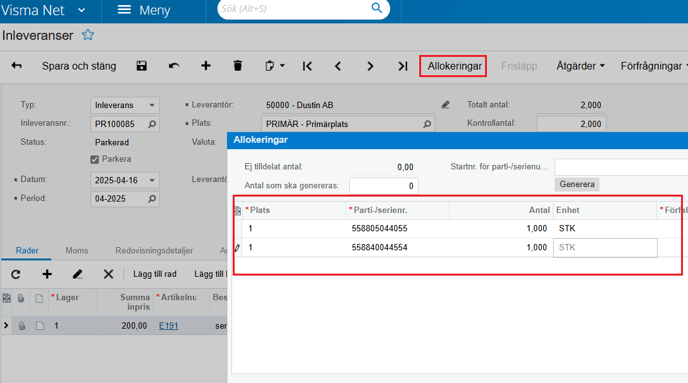Image resolution: width=688 pixels, height=383 pixels.
Task: Open hamburger Meny icon
Action: tap(124, 10)
